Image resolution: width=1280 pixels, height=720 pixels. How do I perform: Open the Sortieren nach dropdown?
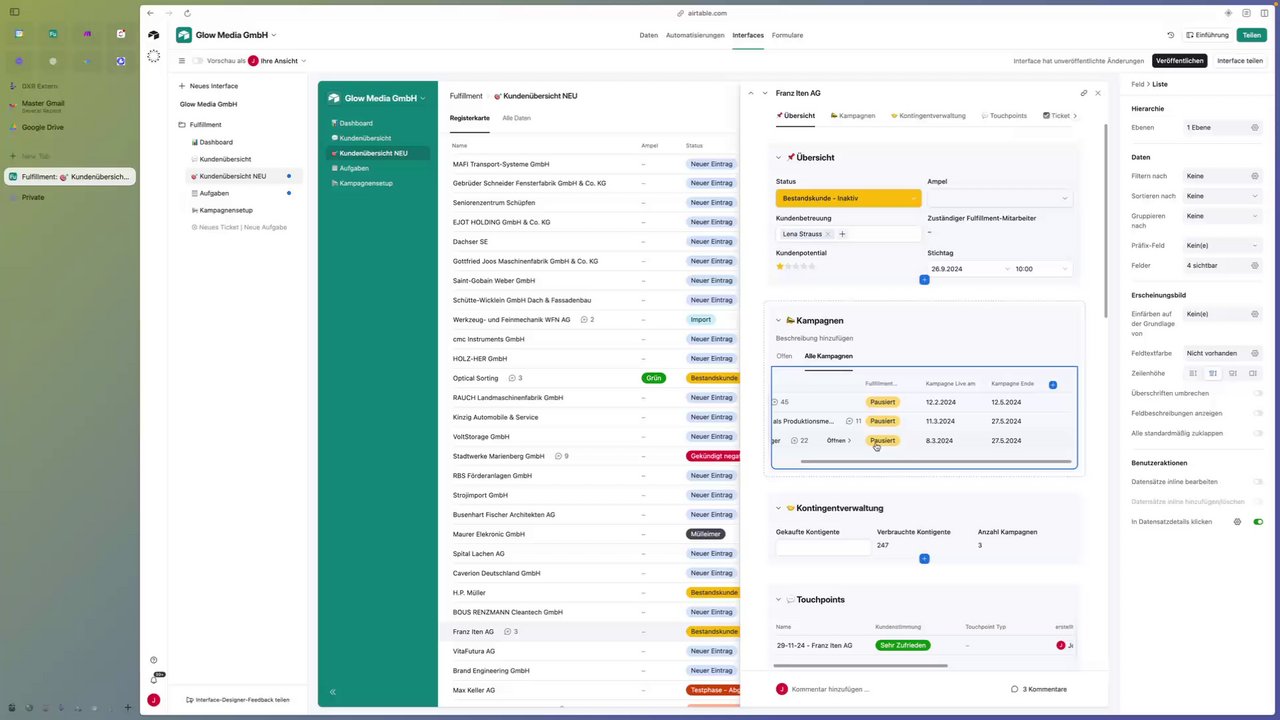(x=1222, y=196)
